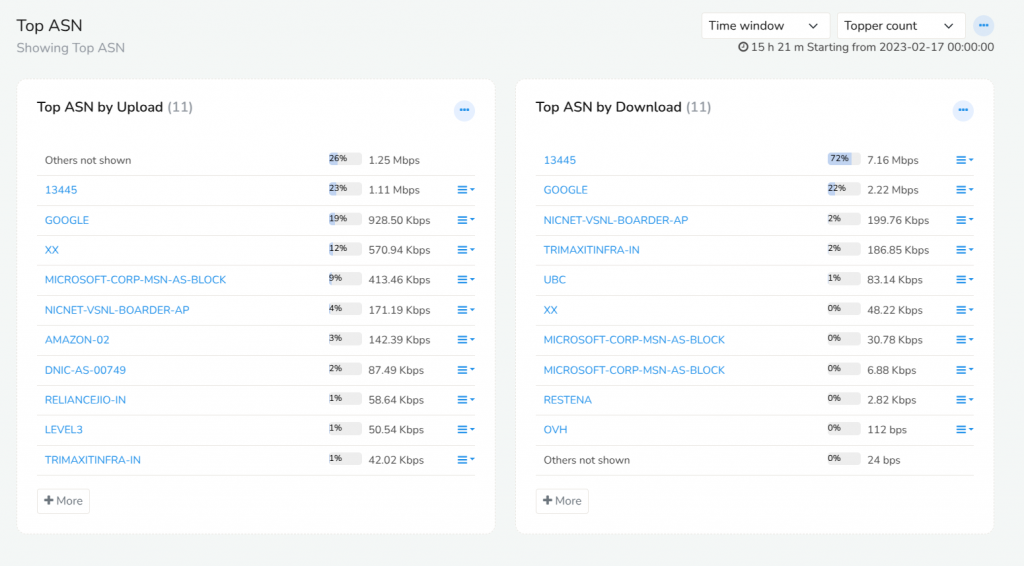Open row menu icon for OVH
Viewport: 1024px width, 566px height.
point(965,430)
